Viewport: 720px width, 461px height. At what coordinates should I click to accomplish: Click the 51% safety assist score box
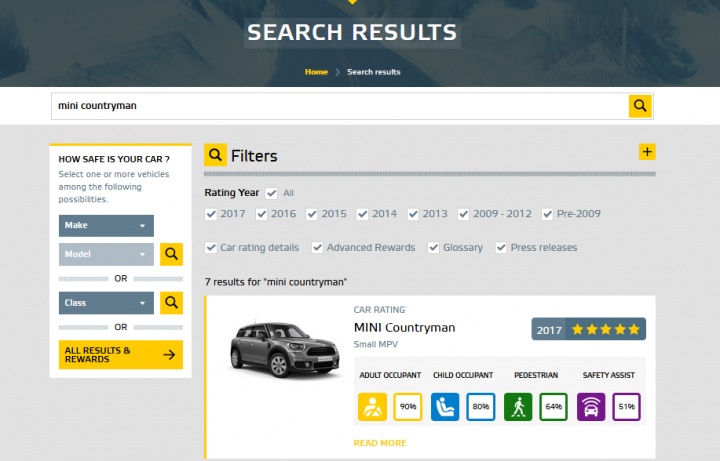(626, 407)
